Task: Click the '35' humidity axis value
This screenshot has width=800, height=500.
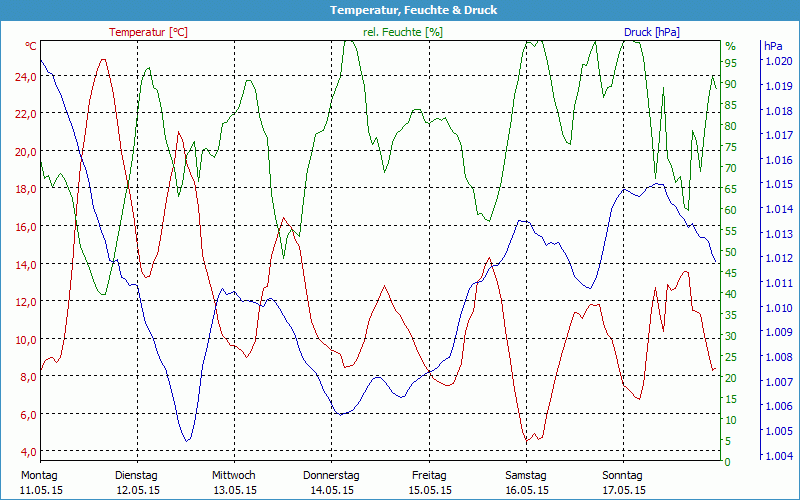Action: [x=731, y=315]
